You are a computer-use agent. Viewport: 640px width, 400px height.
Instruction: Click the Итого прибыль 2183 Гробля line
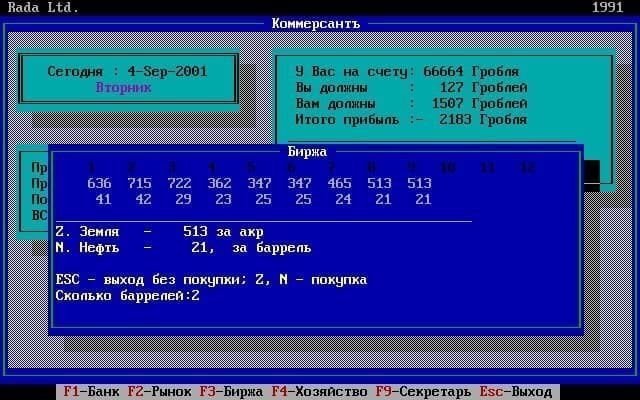coord(410,119)
